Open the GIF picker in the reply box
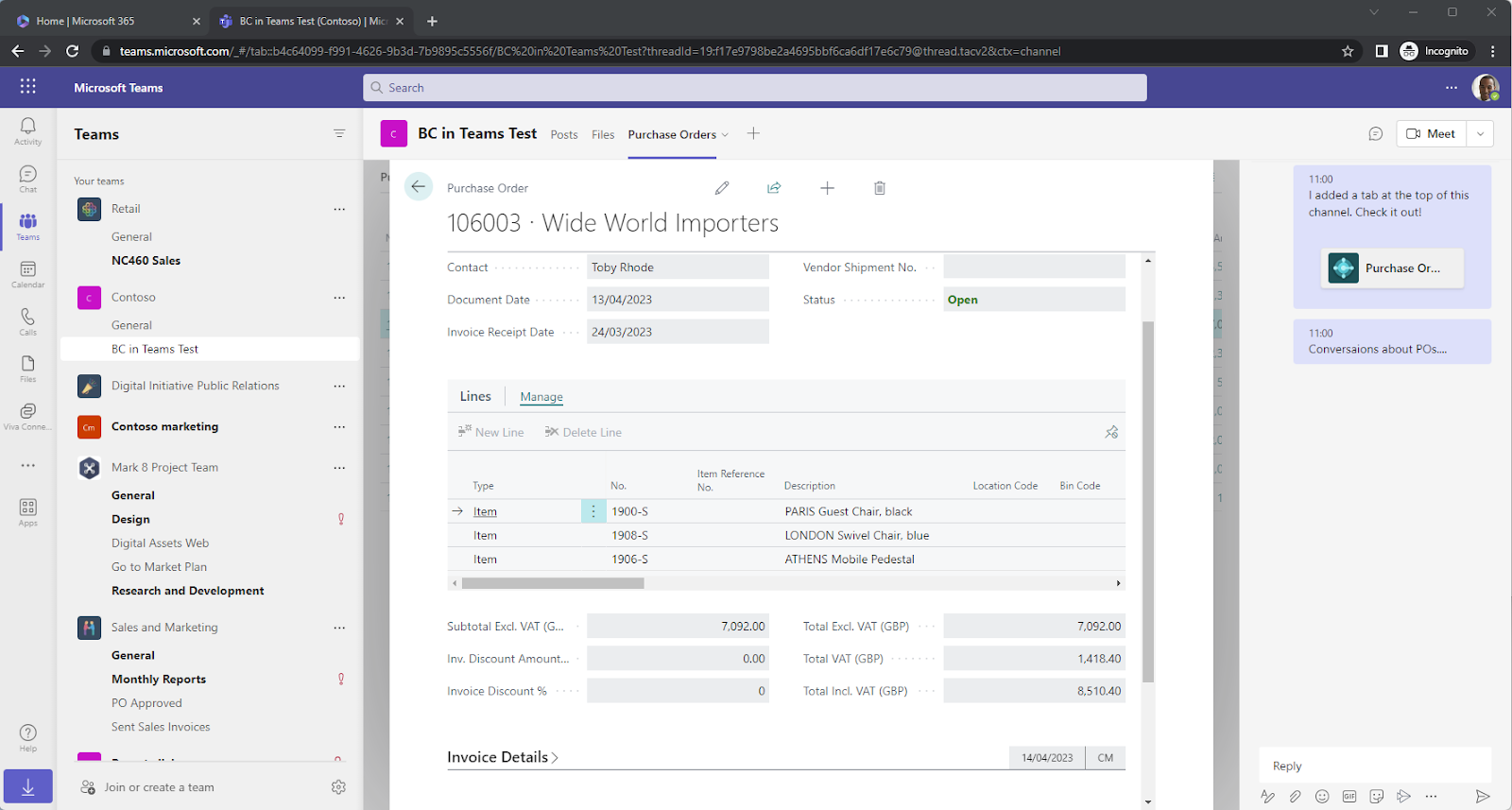The image size is (1512, 810). click(1349, 796)
